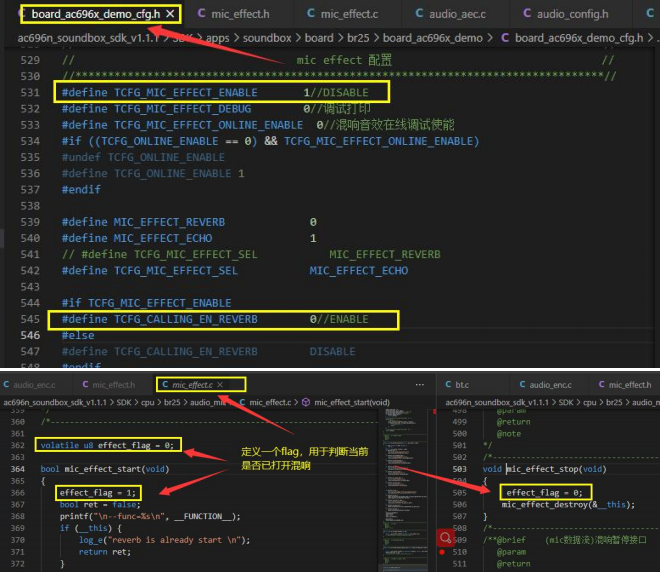Click TCFG_MIC_EFFECT_ENABLE on line 531

click(x=186, y=92)
